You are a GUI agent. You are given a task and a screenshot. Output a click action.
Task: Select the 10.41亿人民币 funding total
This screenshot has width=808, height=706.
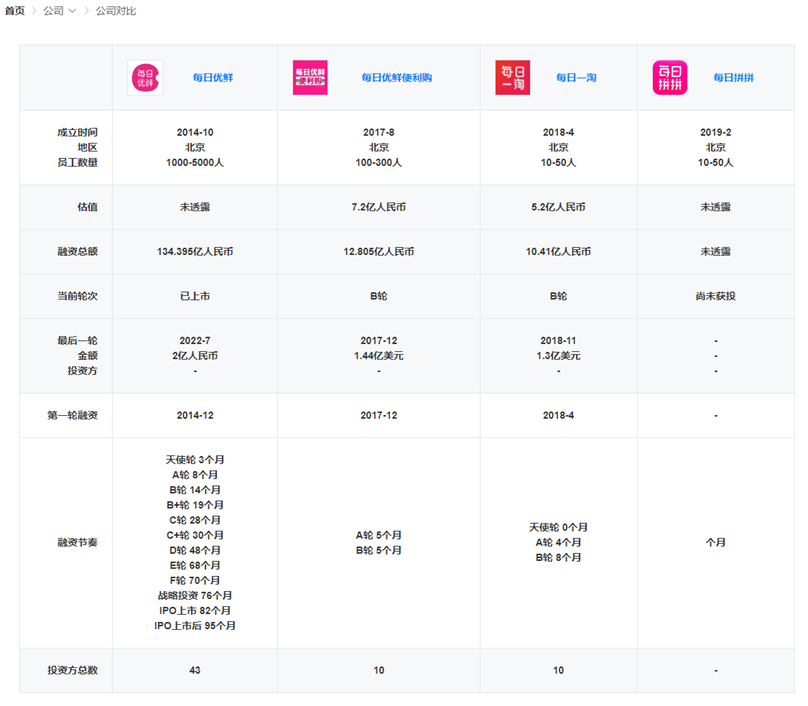558,251
